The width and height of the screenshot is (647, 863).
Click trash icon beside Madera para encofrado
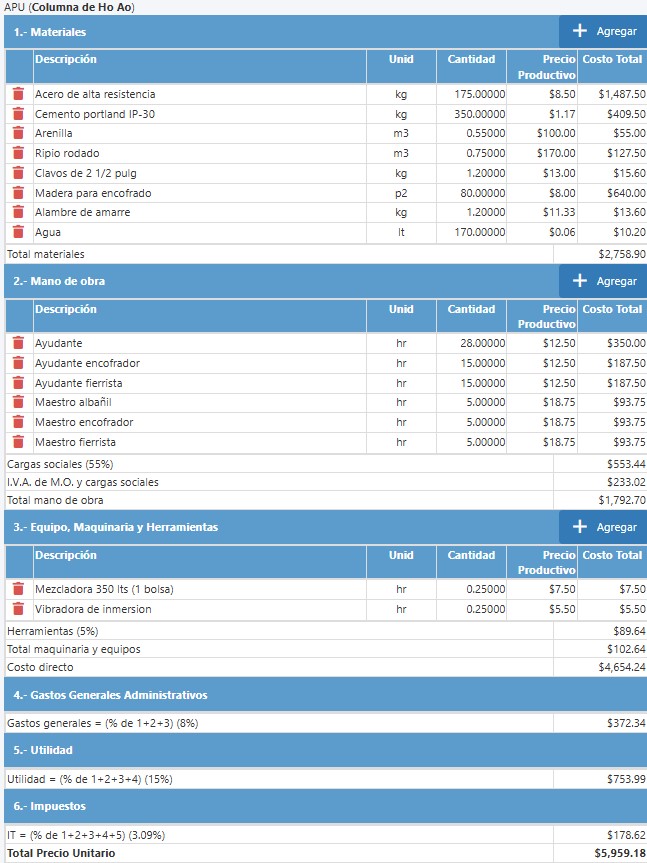pyautogui.click(x=18, y=193)
